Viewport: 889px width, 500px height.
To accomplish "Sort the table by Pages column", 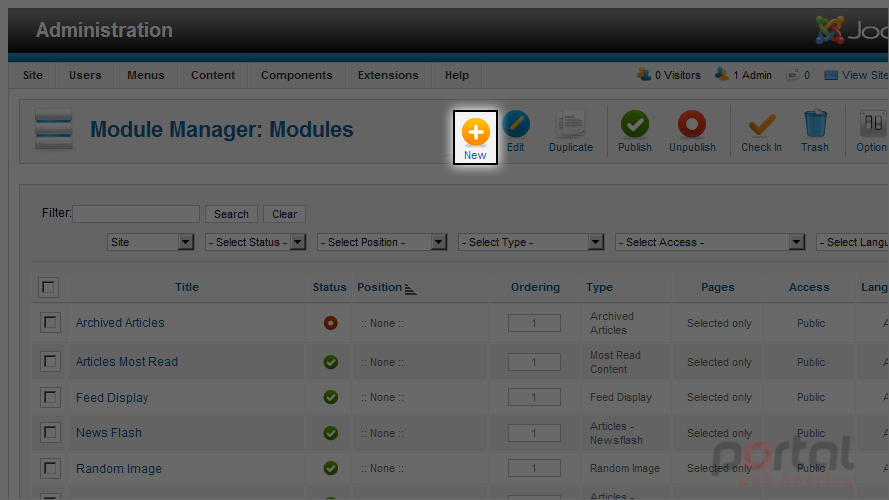I will (x=718, y=287).
